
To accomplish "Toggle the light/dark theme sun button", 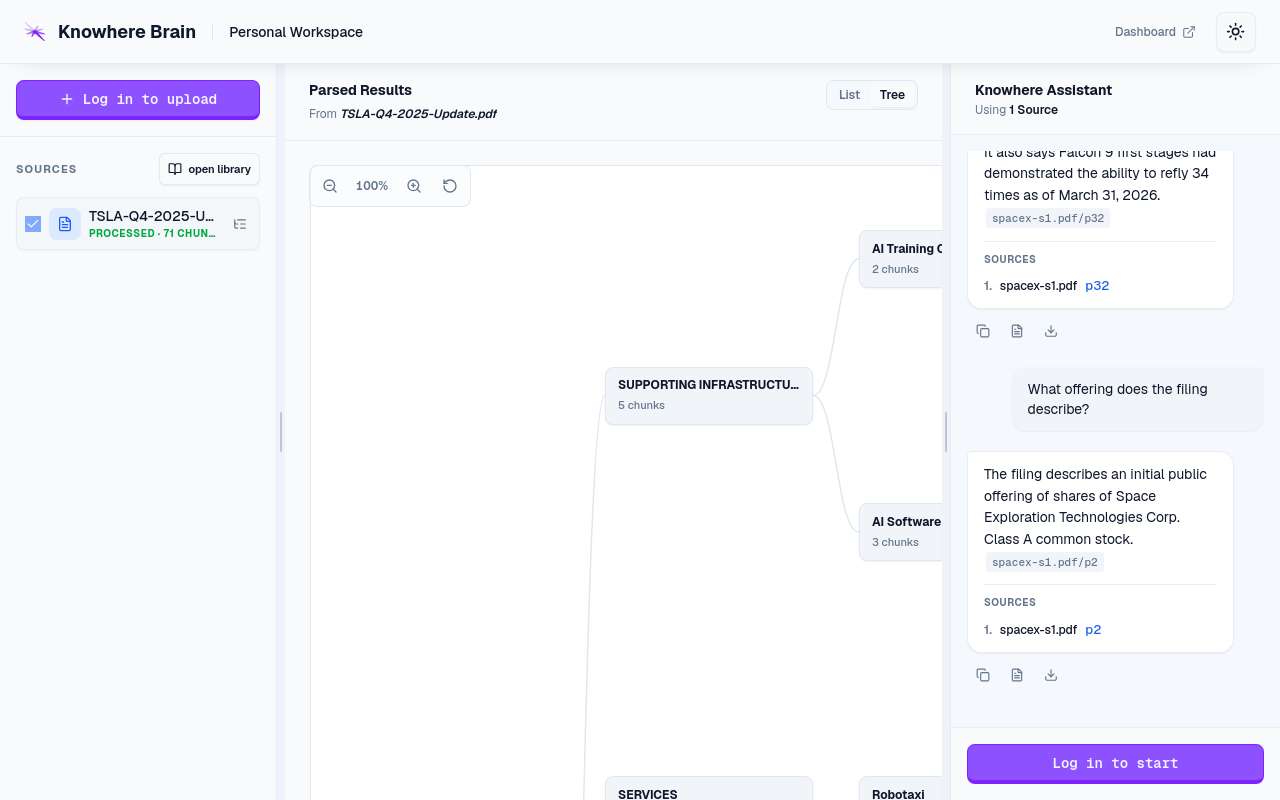I will [x=1236, y=32].
